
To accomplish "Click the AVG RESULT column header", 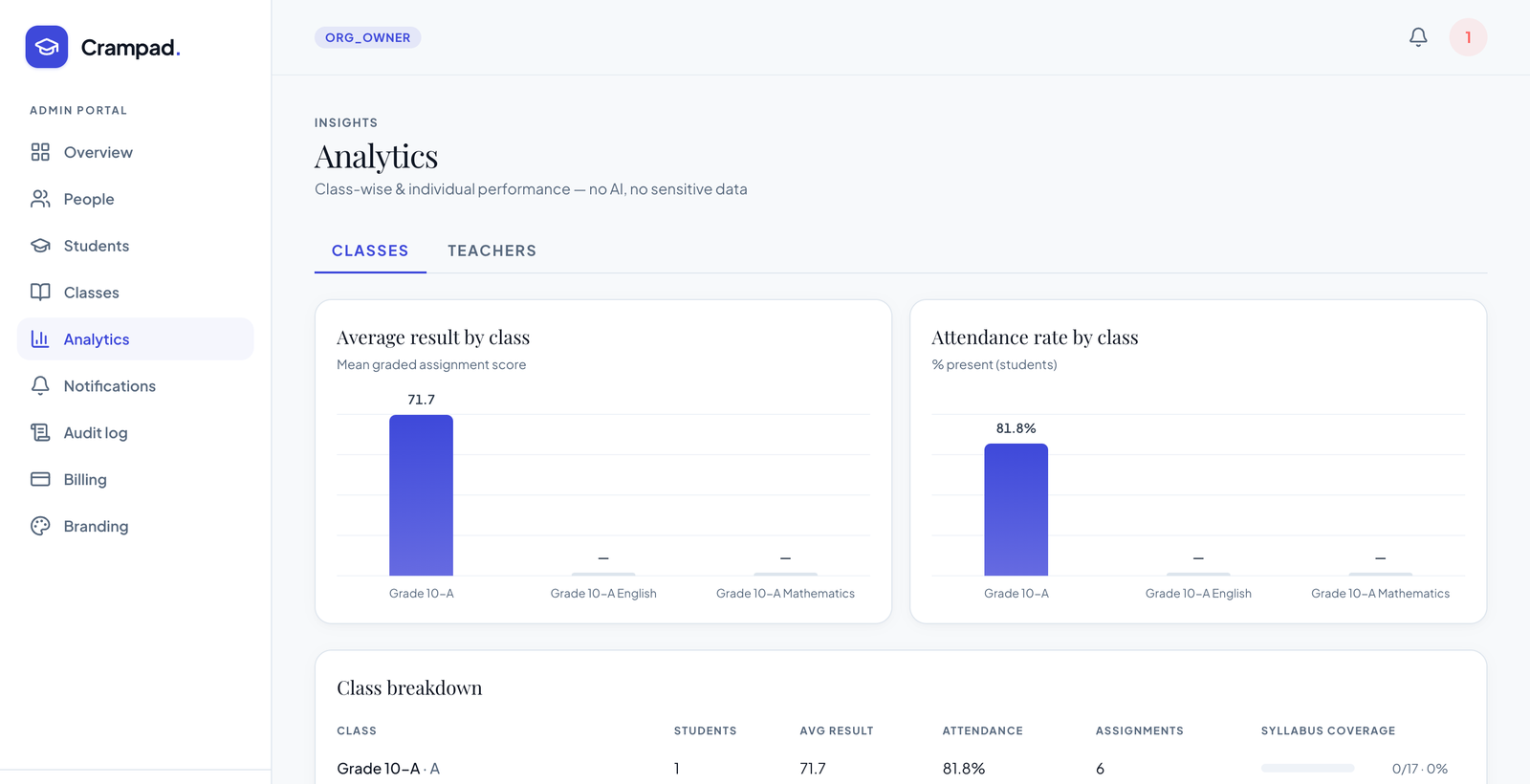I will coord(837,731).
